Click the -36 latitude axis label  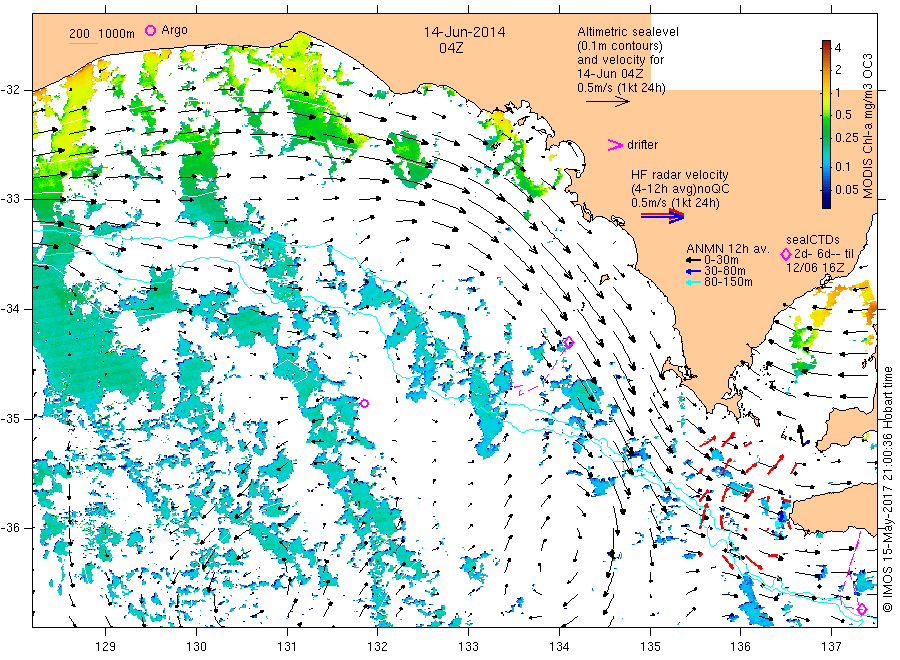coord(10,528)
